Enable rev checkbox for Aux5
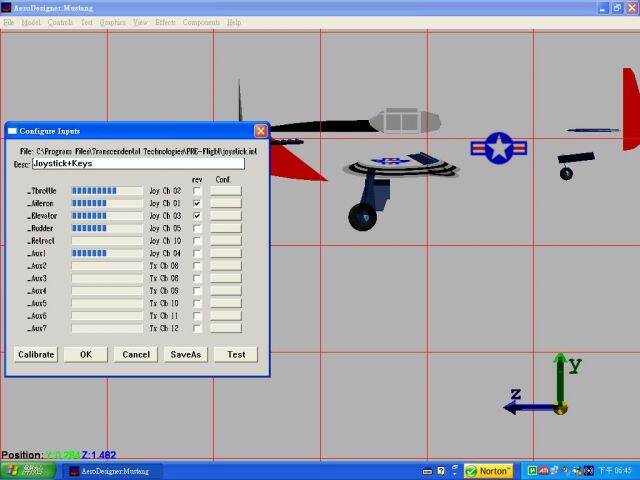The image size is (640, 480). click(x=197, y=304)
